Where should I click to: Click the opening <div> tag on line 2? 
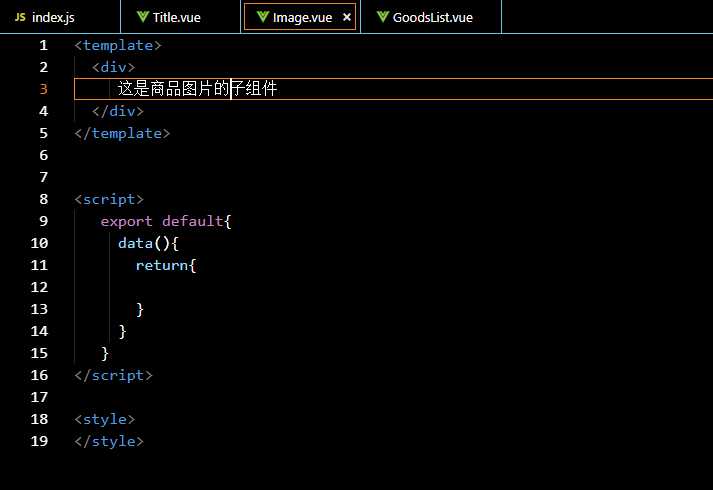(x=113, y=67)
